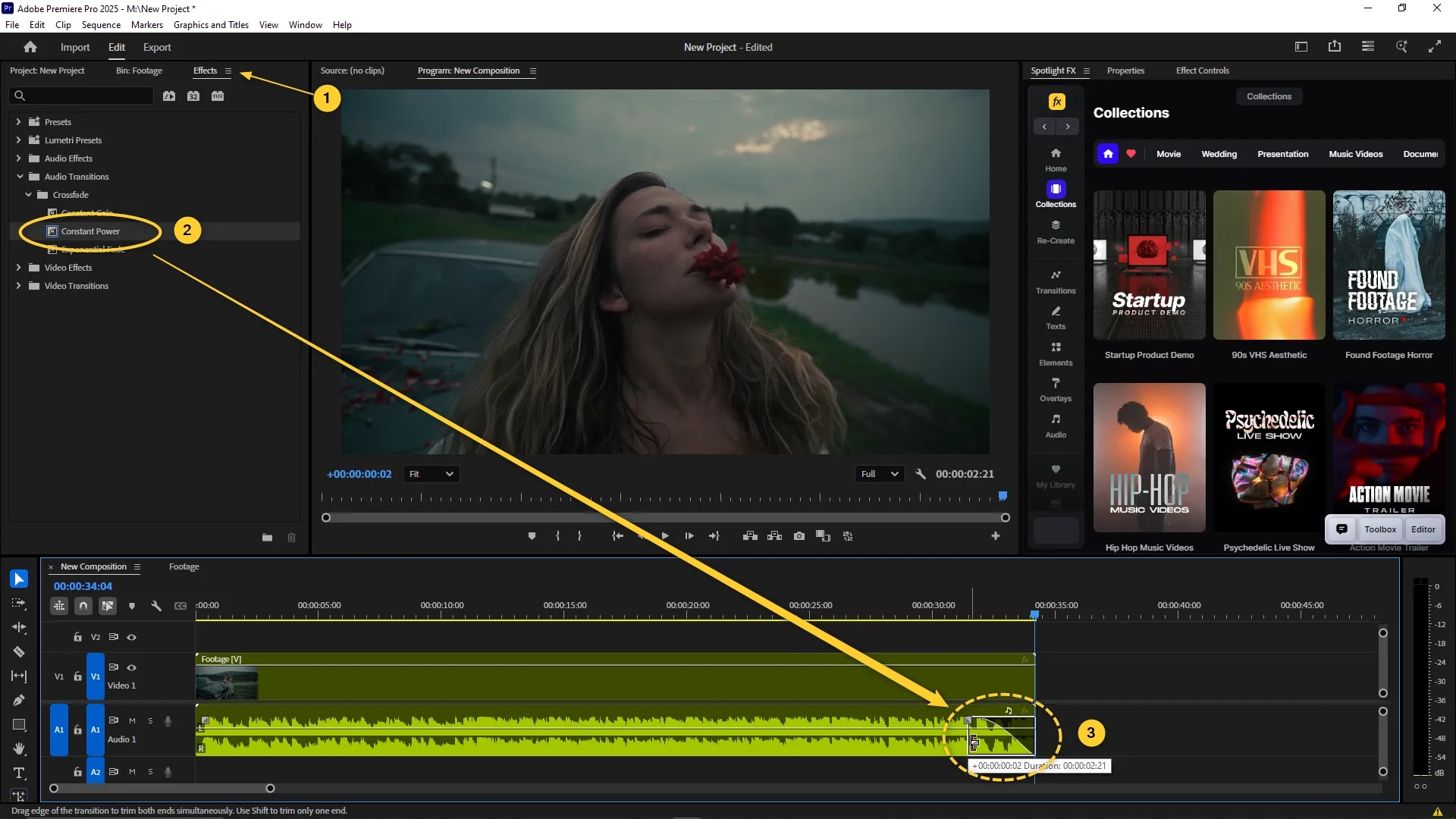Image resolution: width=1456 pixels, height=819 pixels.
Task: Switch to Import workspace tab
Action: (x=75, y=47)
